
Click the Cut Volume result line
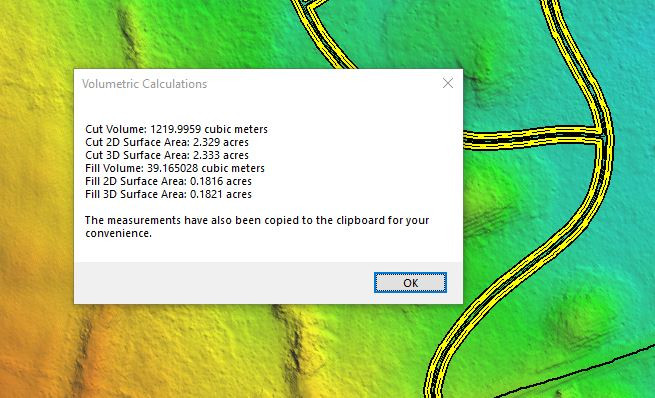click(x=176, y=129)
